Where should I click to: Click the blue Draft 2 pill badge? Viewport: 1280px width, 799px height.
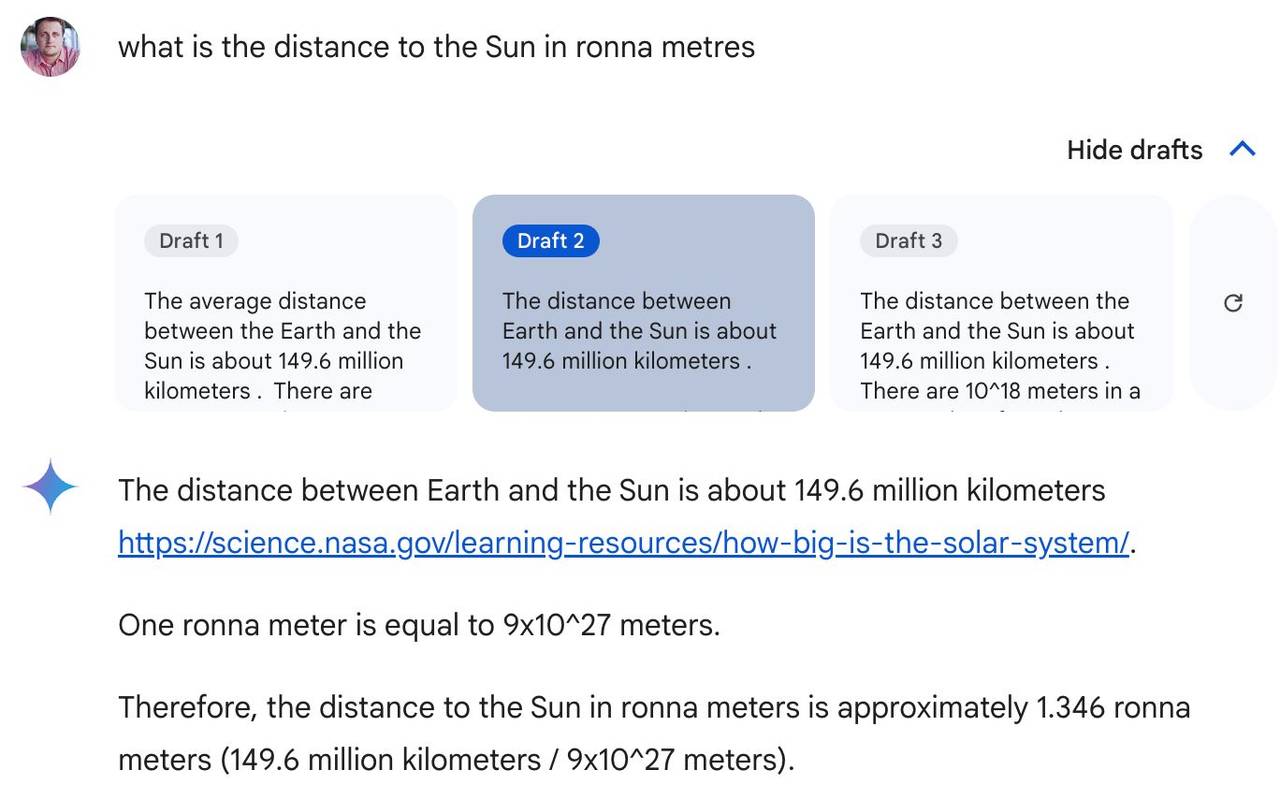point(550,241)
